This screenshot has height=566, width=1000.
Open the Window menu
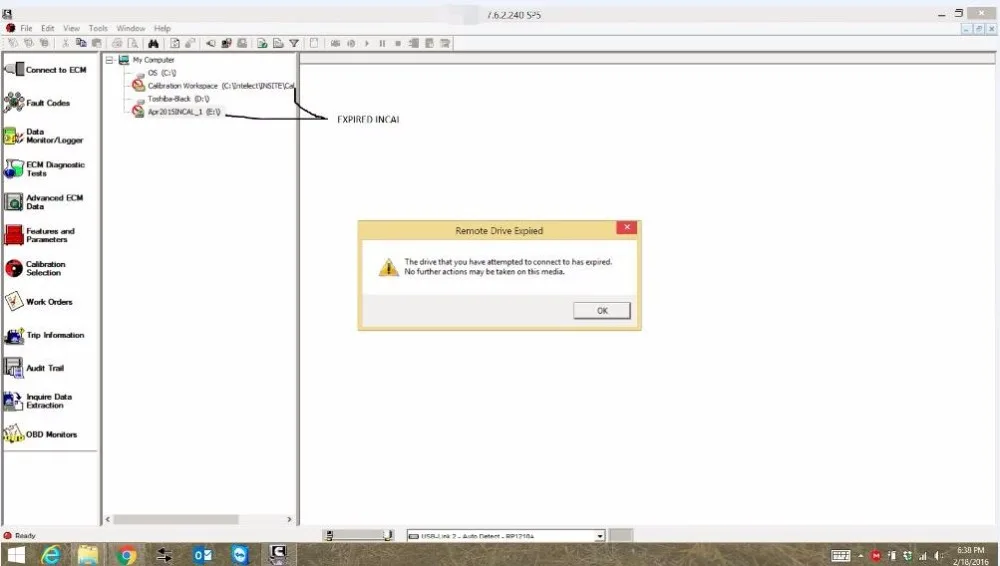(x=131, y=28)
